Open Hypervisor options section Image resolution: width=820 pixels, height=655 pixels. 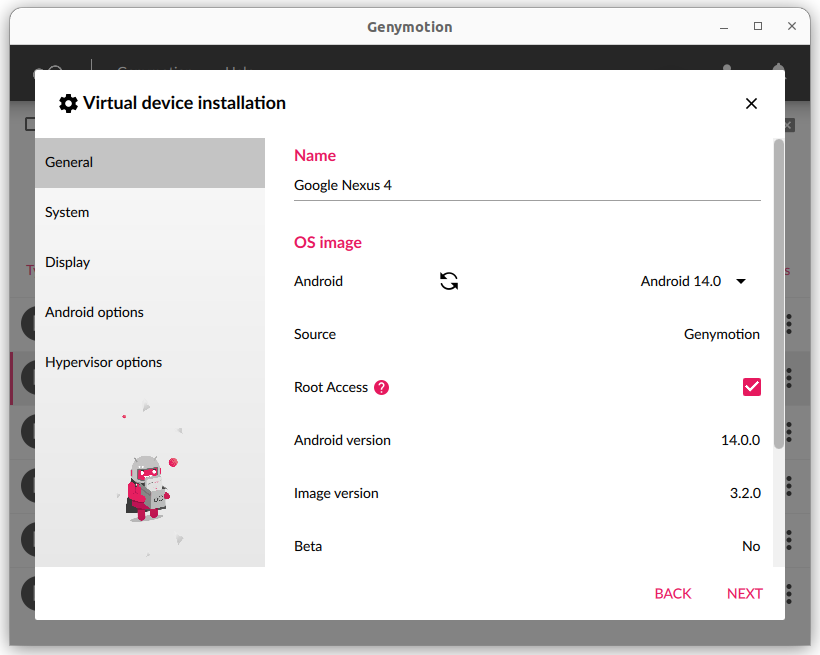[150, 363]
